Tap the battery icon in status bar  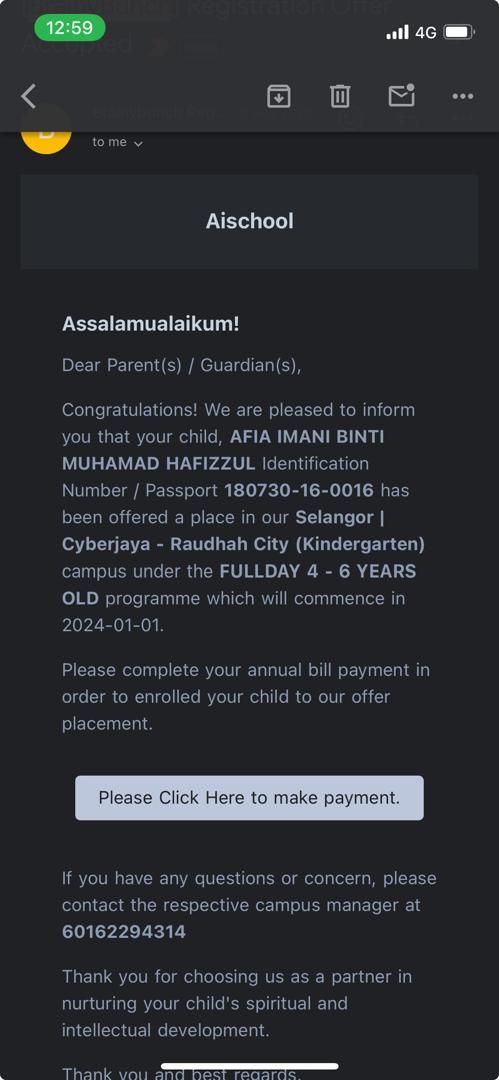pyautogui.click(x=458, y=32)
